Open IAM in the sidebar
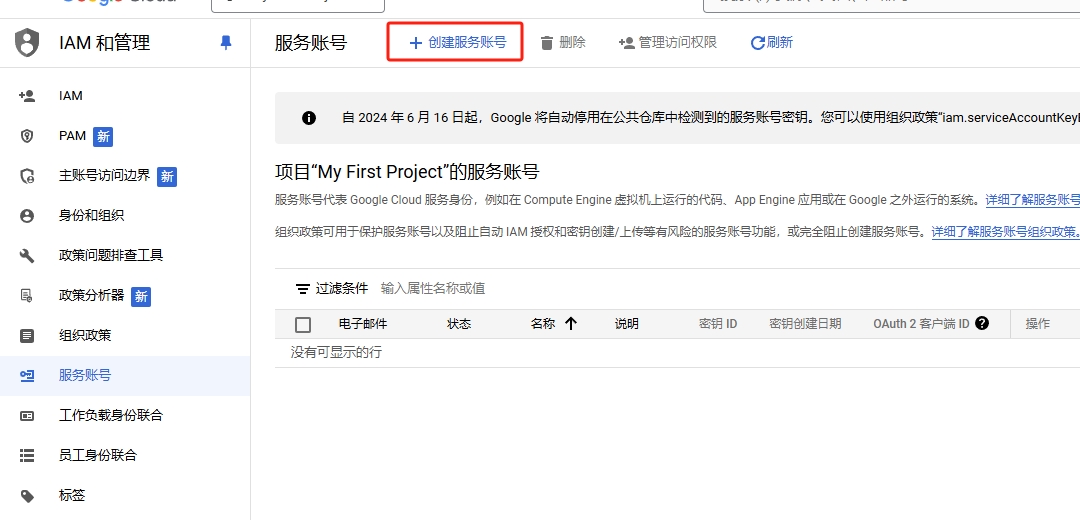The height and width of the screenshot is (520, 1080). tap(71, 96)
